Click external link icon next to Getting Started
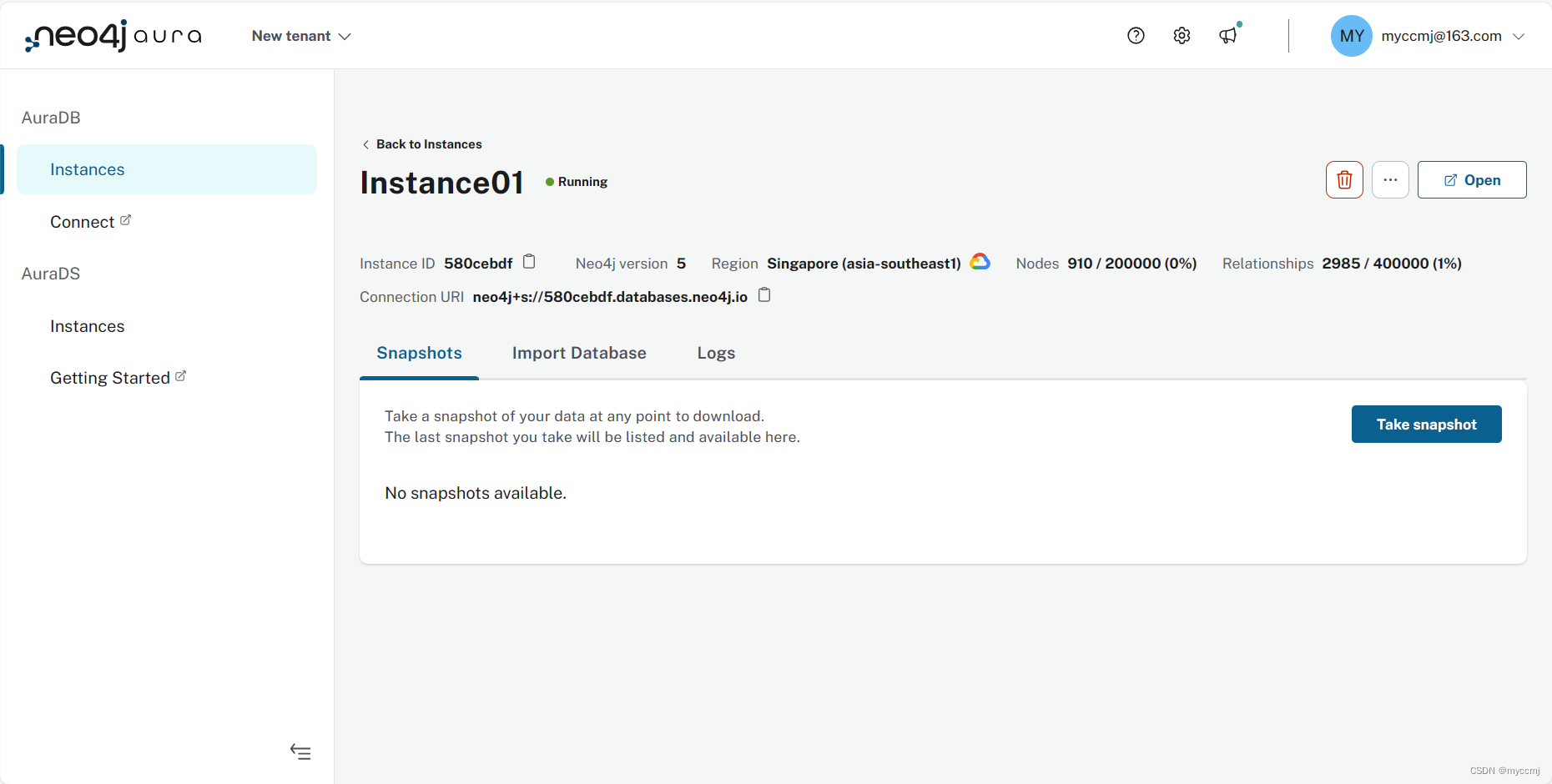This screenshot has height=784, width=1552. pos(180,376)
